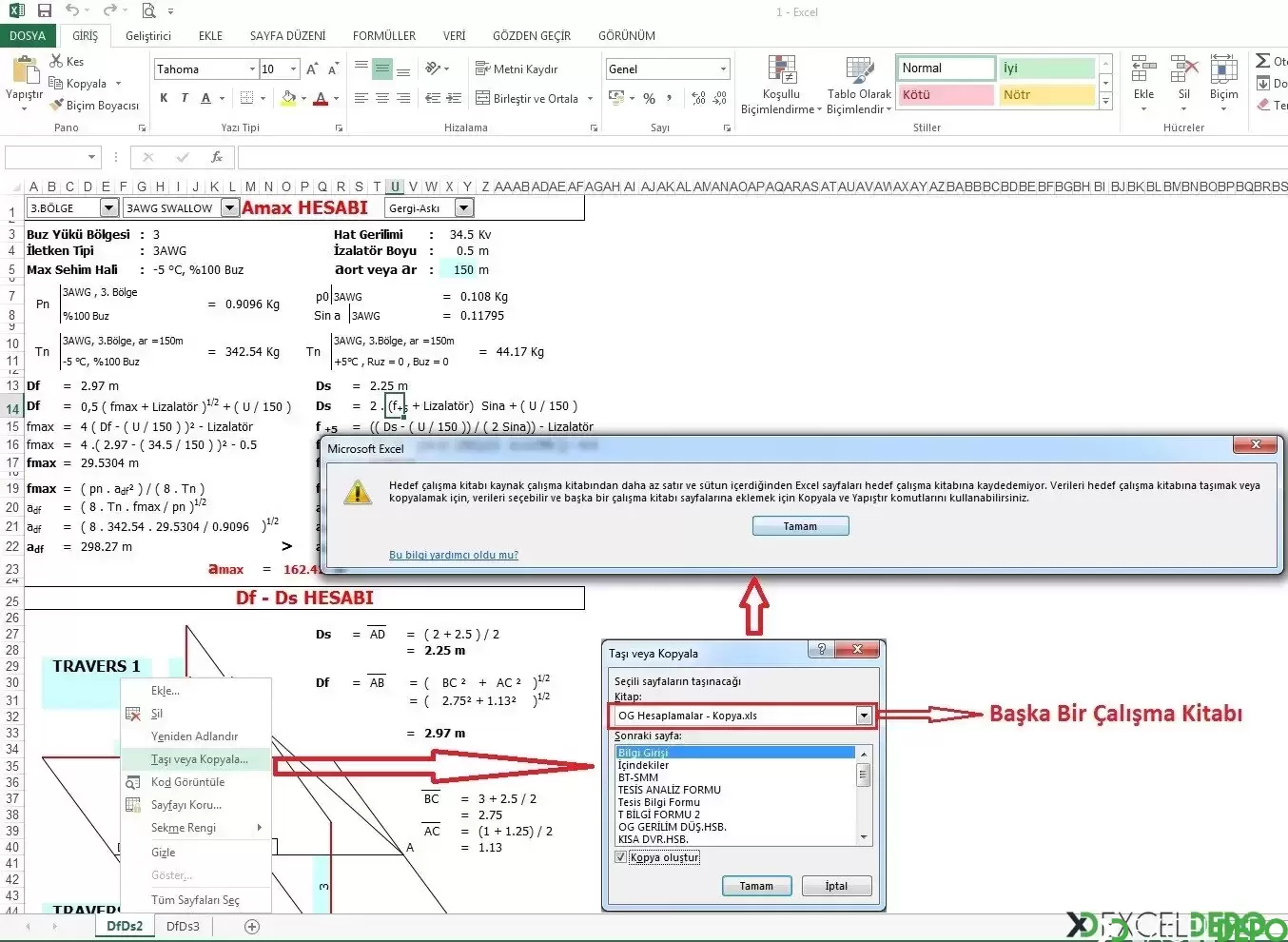1288x942 pixels.
Task: Select İçindekiler in Sonraki sayfa list
Action: pos(736,765)
